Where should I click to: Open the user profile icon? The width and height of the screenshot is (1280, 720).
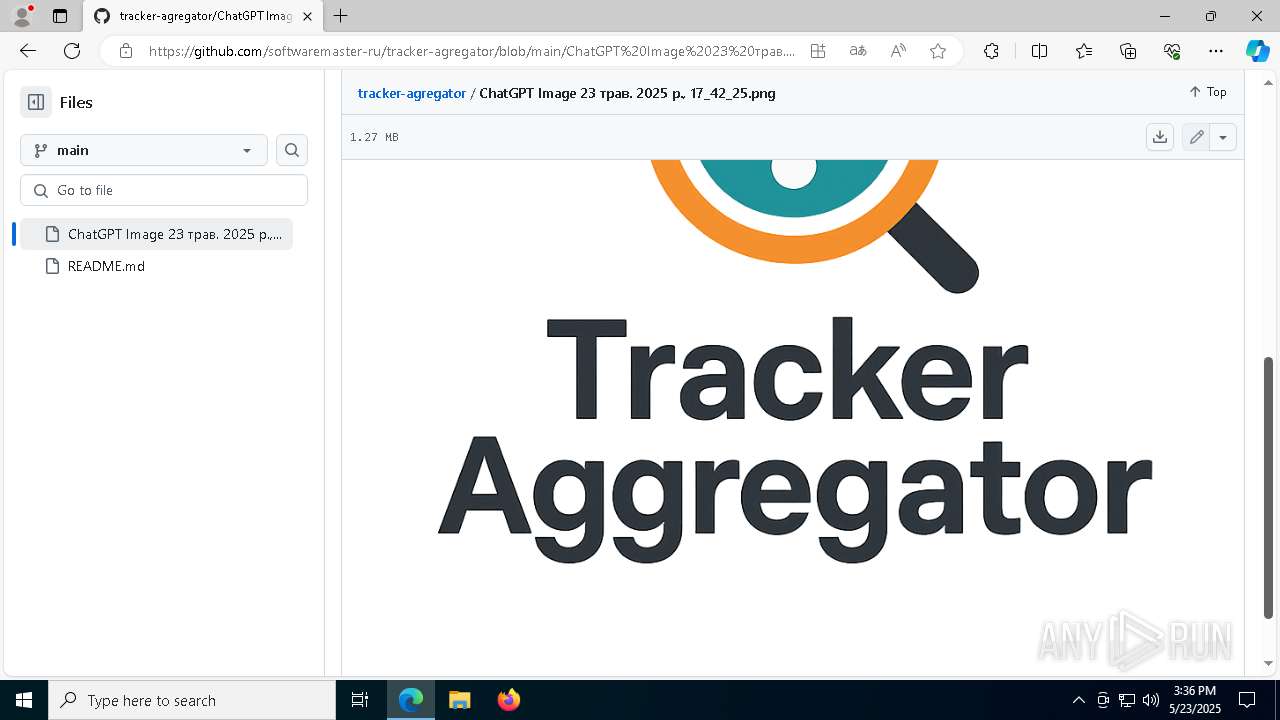click(x=22, y=16)
